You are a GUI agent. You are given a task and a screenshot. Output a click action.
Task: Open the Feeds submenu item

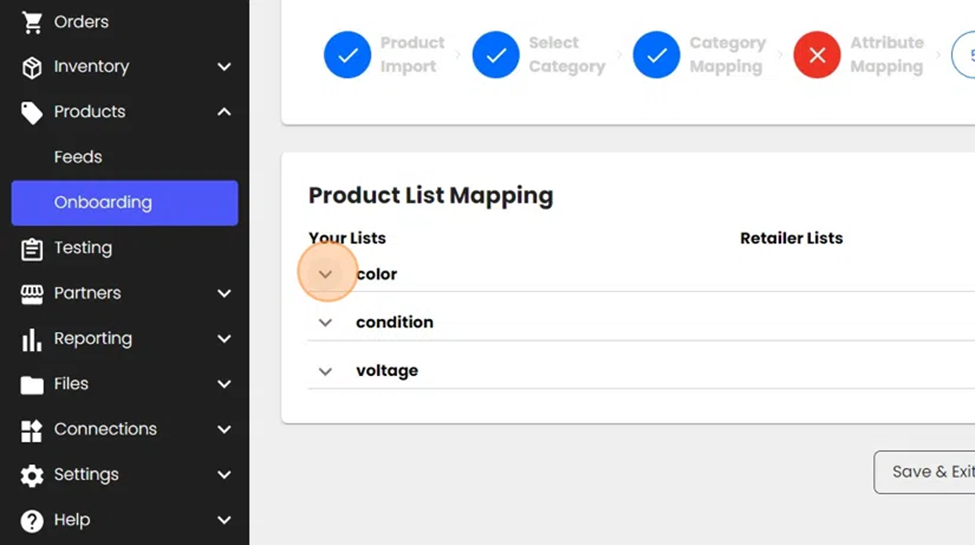tap(78, 157)
